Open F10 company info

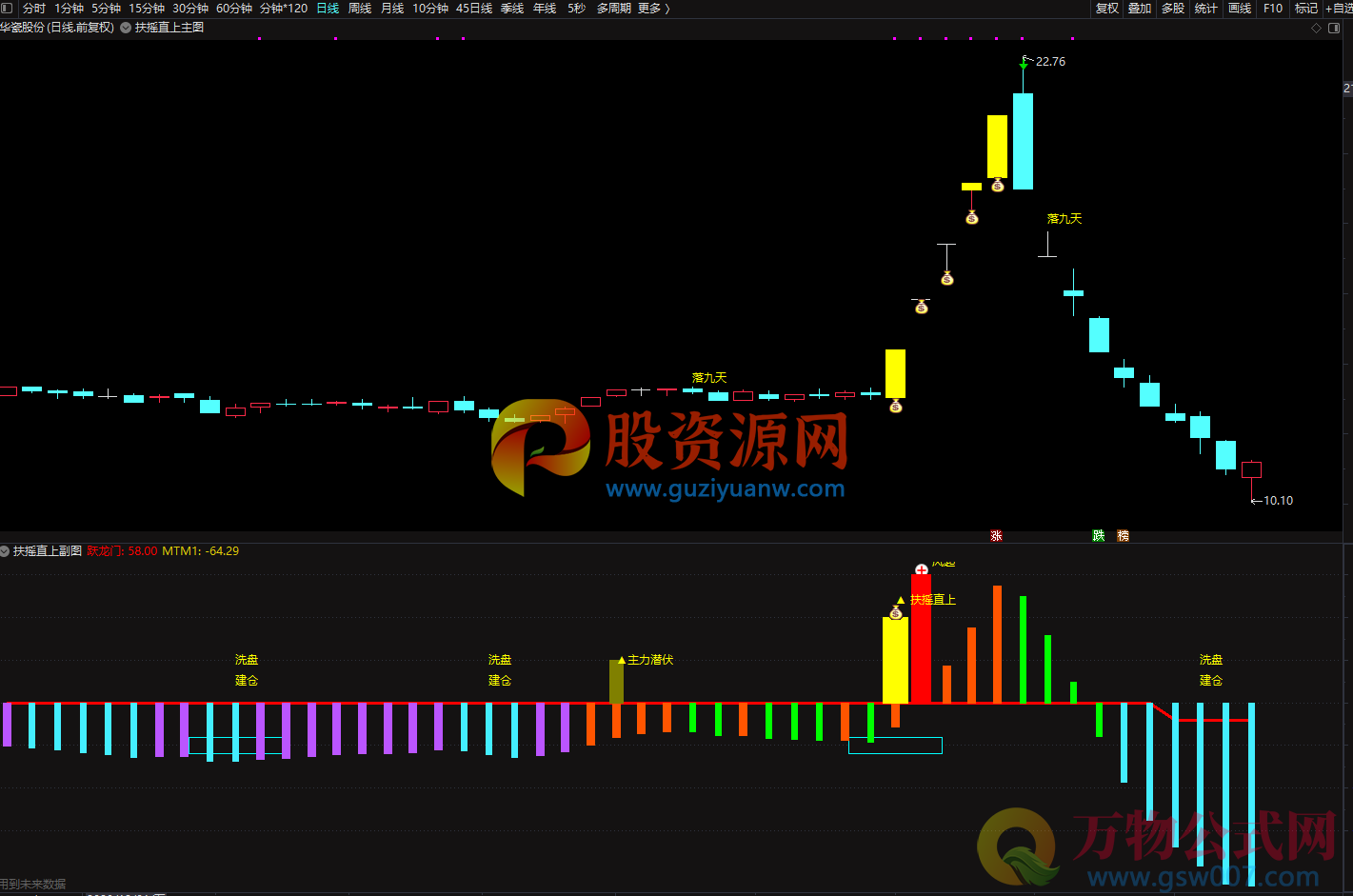point(1273,8)
